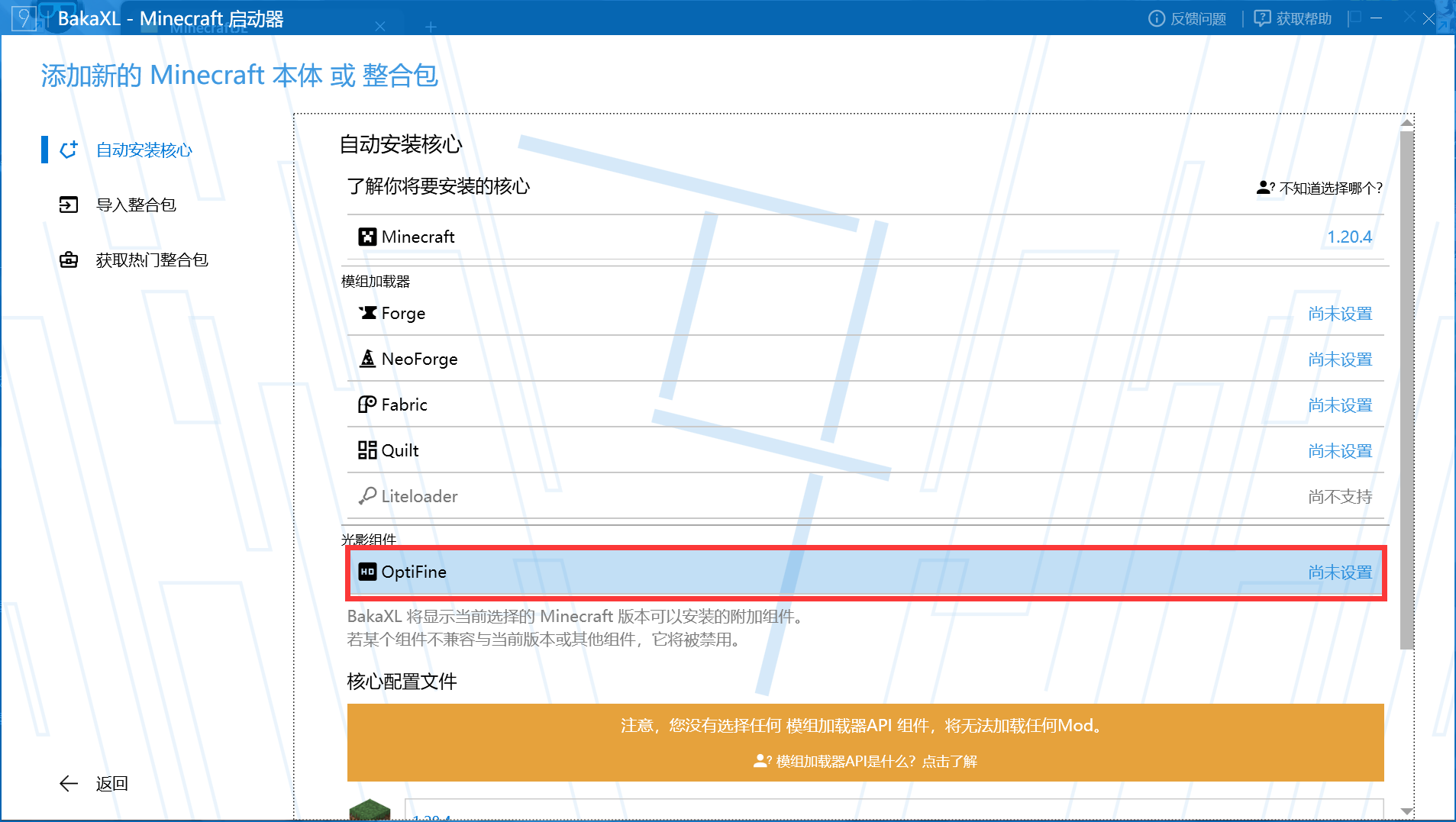Click the Liteloader icon
Screen dimensions: 1456x822
pyautogui.click(x=367, y=496)
